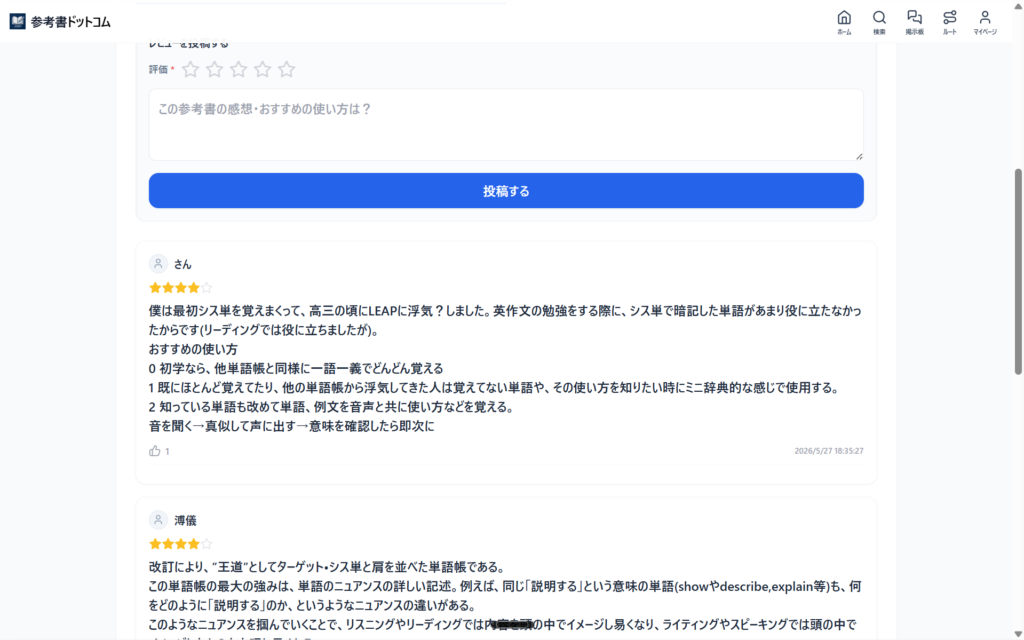Click the 参考書ドットコム site title
1024x640 pixels.
71,22
